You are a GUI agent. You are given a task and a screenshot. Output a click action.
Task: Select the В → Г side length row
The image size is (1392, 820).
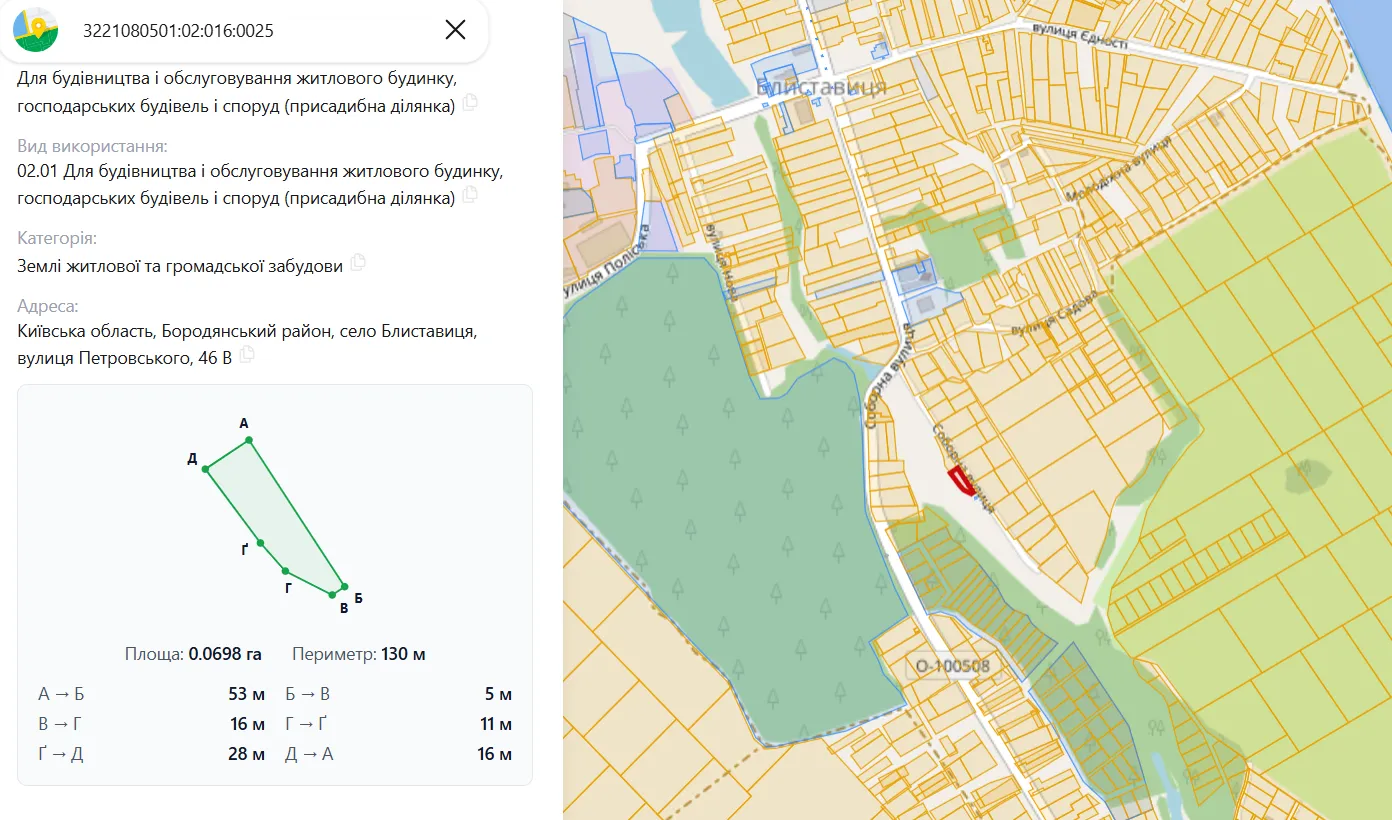(151, 724)
